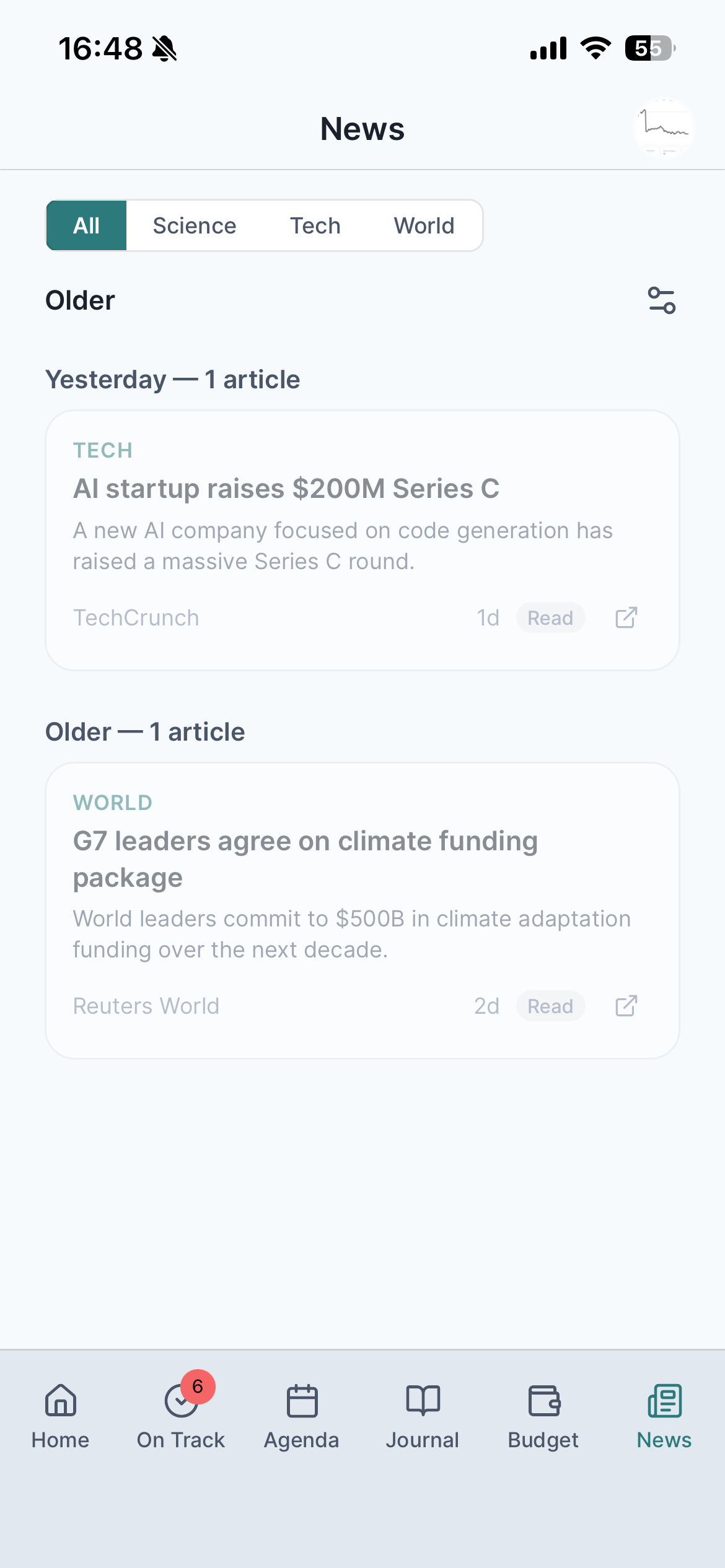The width and height of the screenshot is (725, 1568).
Task: Select the All news filter
Action: pos(86,225)
